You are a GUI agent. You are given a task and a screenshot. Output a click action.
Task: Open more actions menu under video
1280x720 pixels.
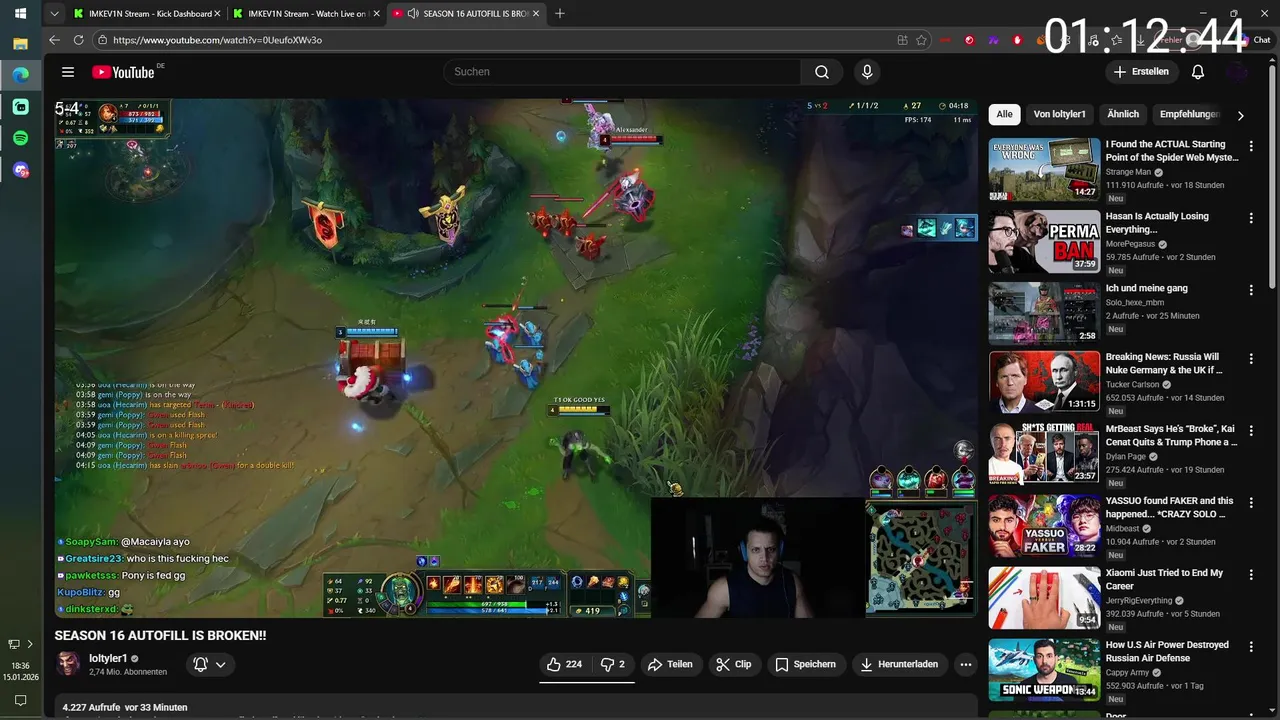[x=965, y=664]
